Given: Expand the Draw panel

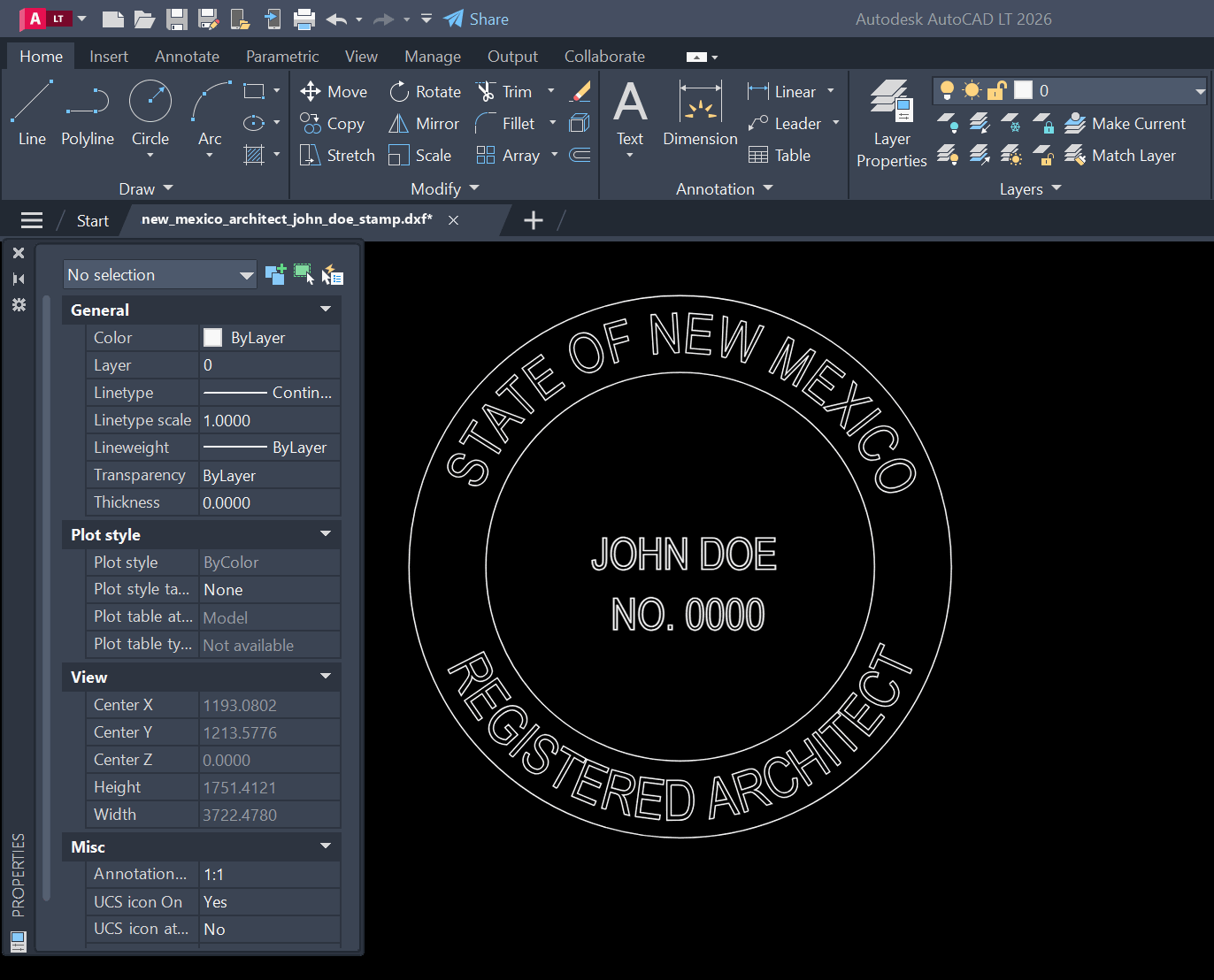Looking at the screenshot, I should (146, 188).
